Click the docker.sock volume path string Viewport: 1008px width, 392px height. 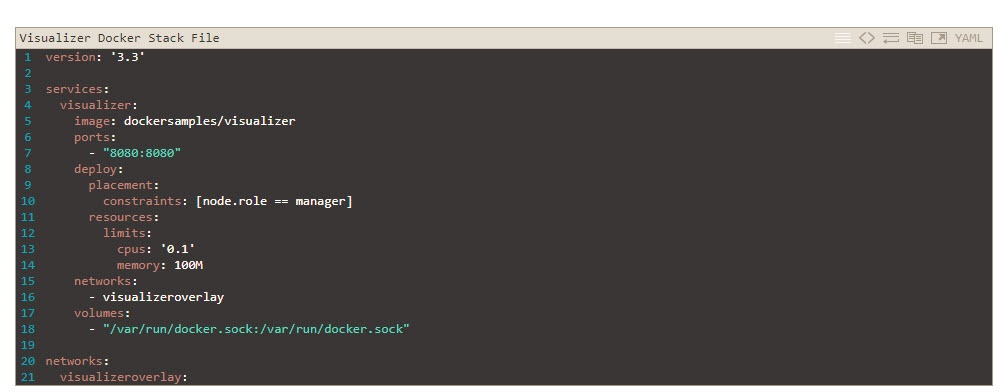point(256,329)
